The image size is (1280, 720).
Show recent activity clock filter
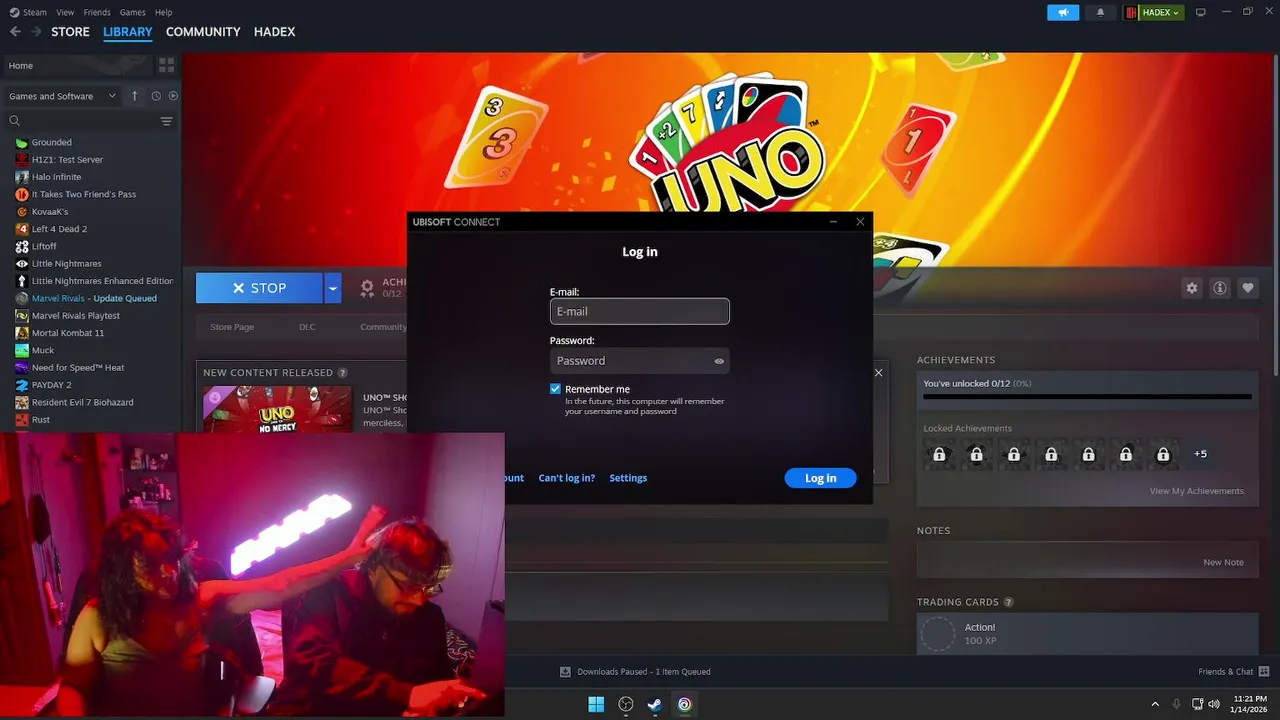[156, 96]
